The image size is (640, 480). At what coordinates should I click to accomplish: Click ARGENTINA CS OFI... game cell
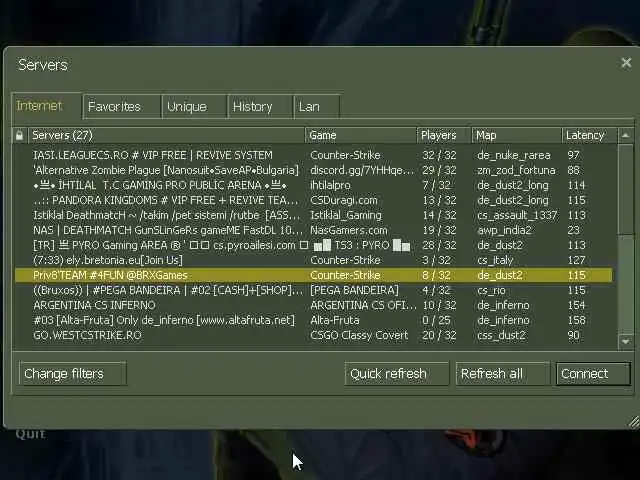(363, 305)
